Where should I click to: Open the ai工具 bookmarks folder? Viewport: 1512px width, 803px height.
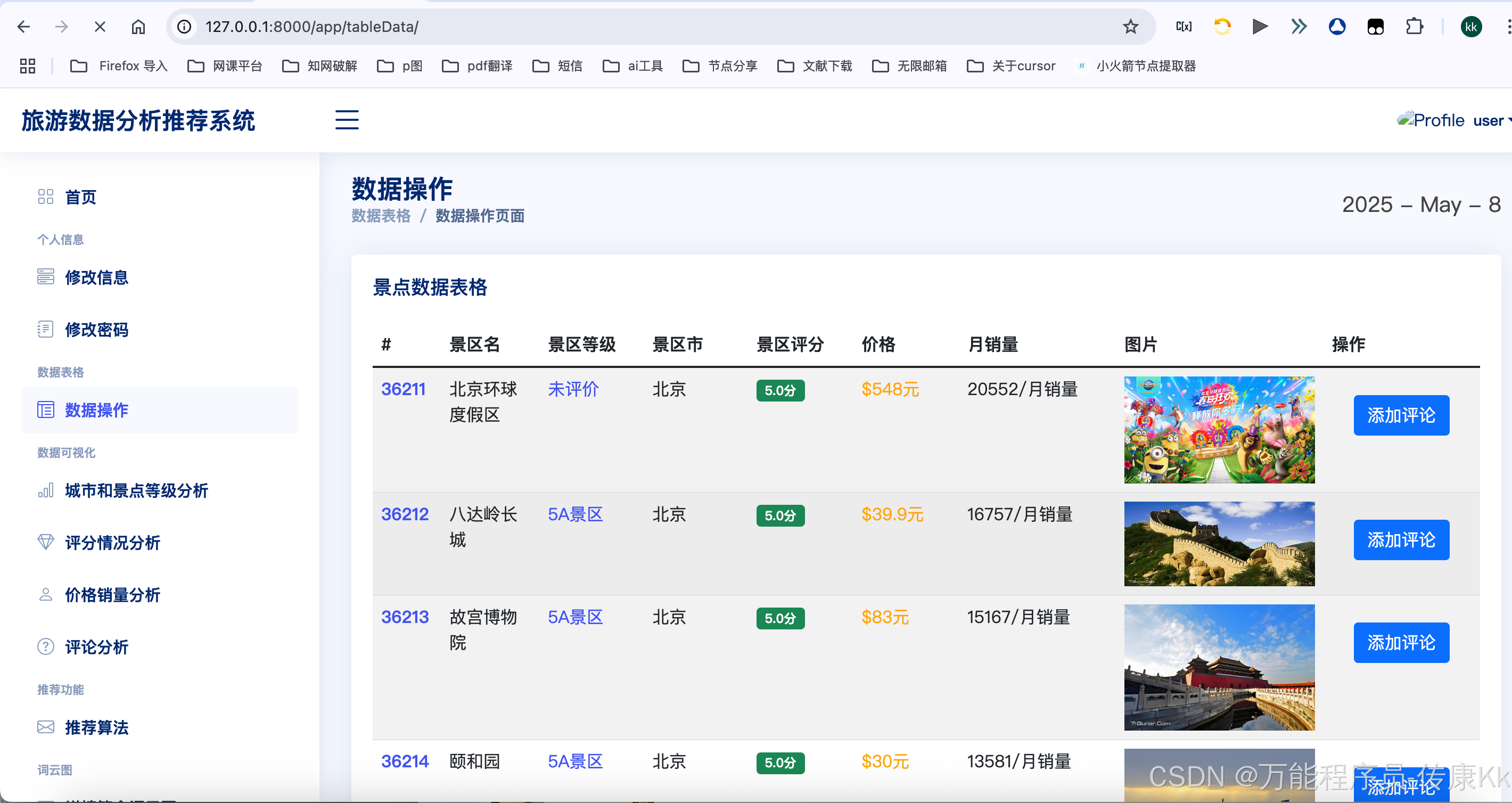point(634,65)
